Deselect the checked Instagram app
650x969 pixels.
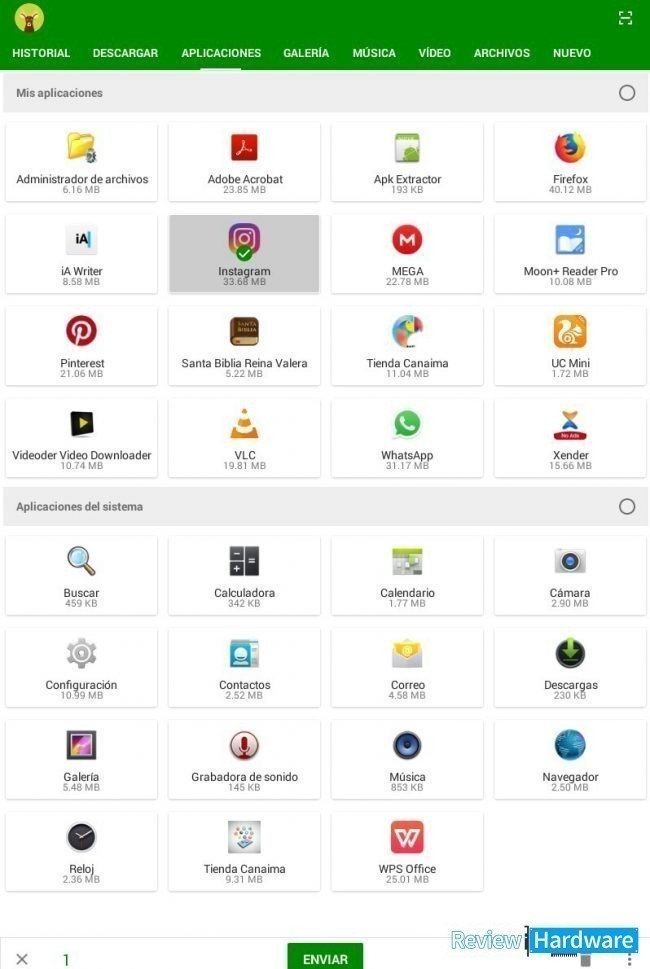(x=244, y=253)
